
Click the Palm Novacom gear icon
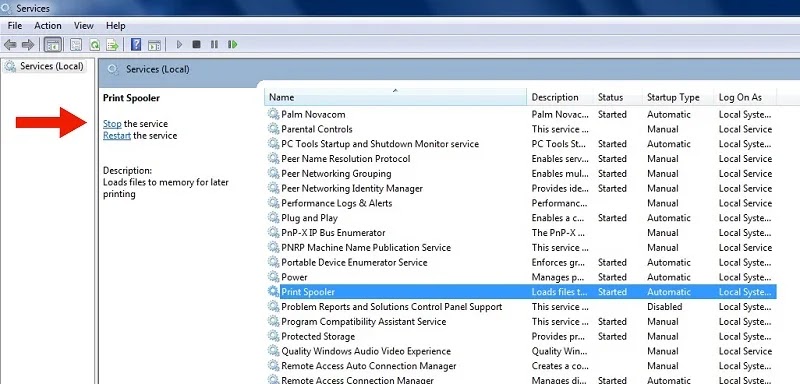click(x=274, y=114)
